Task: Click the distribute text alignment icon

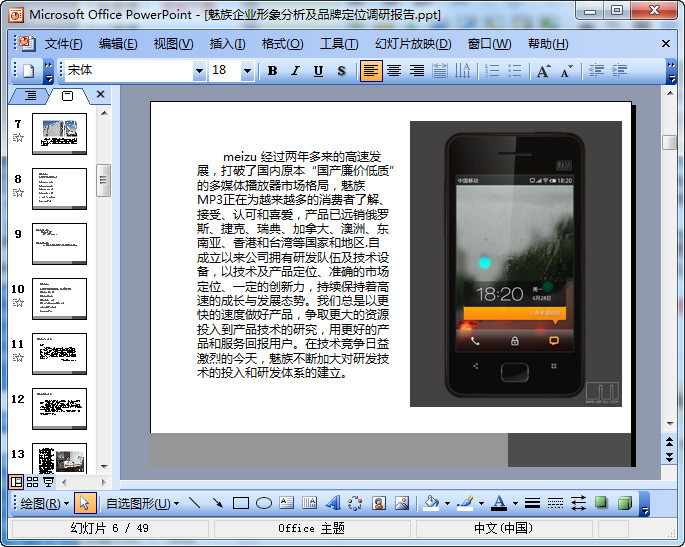Action: [439, 71]
